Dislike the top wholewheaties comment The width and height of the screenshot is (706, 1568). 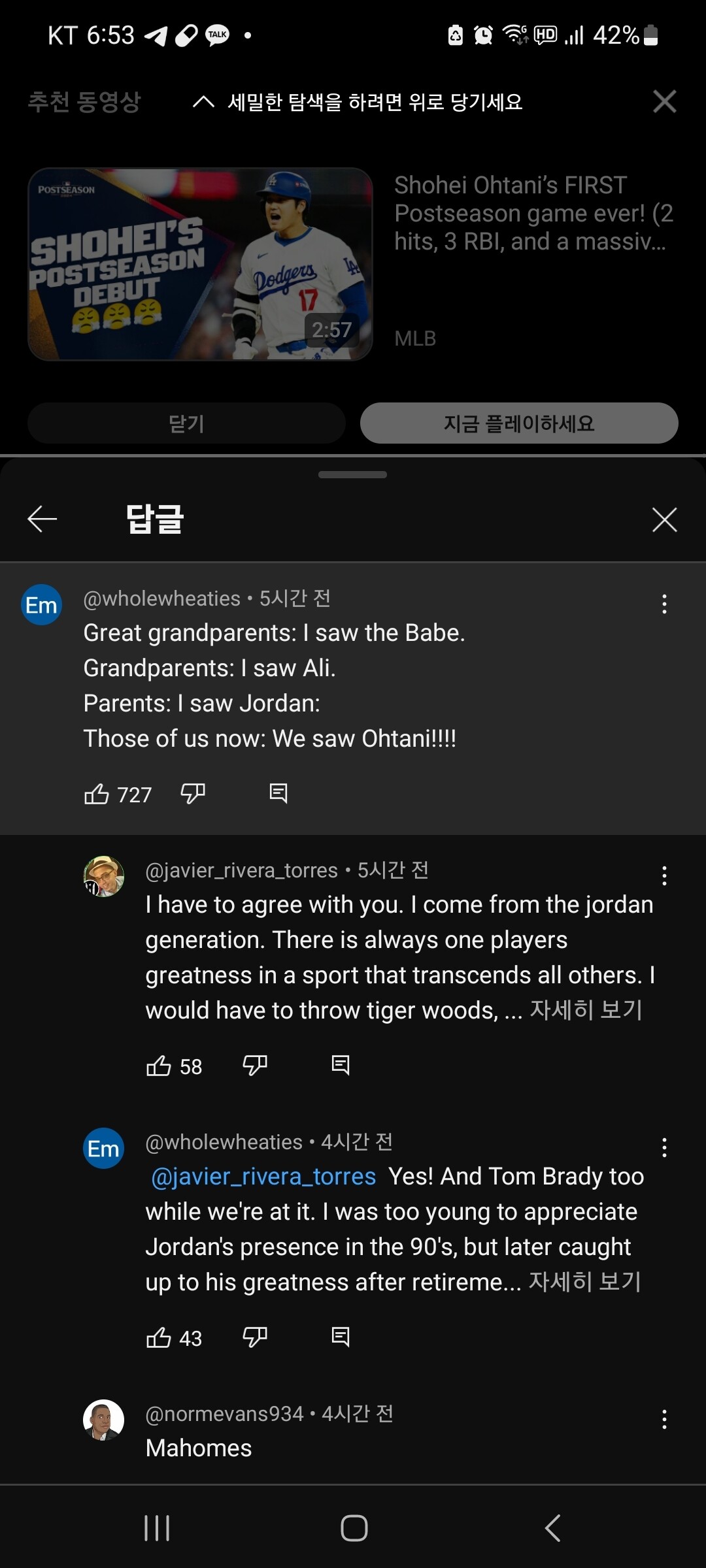point(193,794)
